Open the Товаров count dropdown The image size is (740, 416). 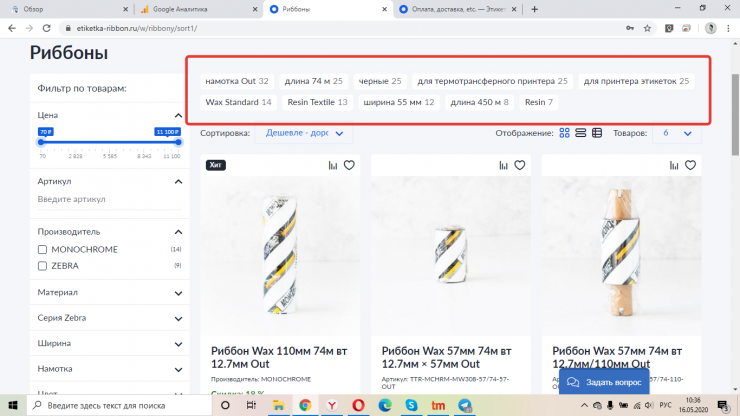pos(677,133)
